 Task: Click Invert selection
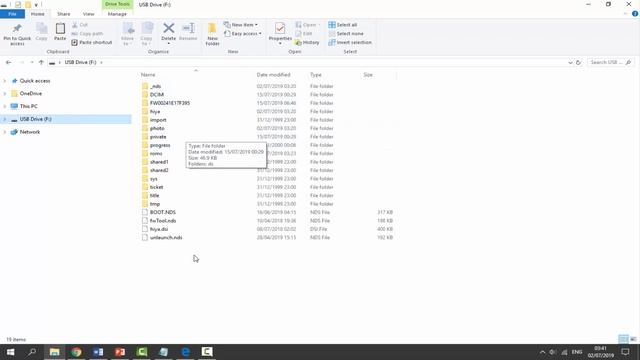pyautogui.click(x=350, y=42)
